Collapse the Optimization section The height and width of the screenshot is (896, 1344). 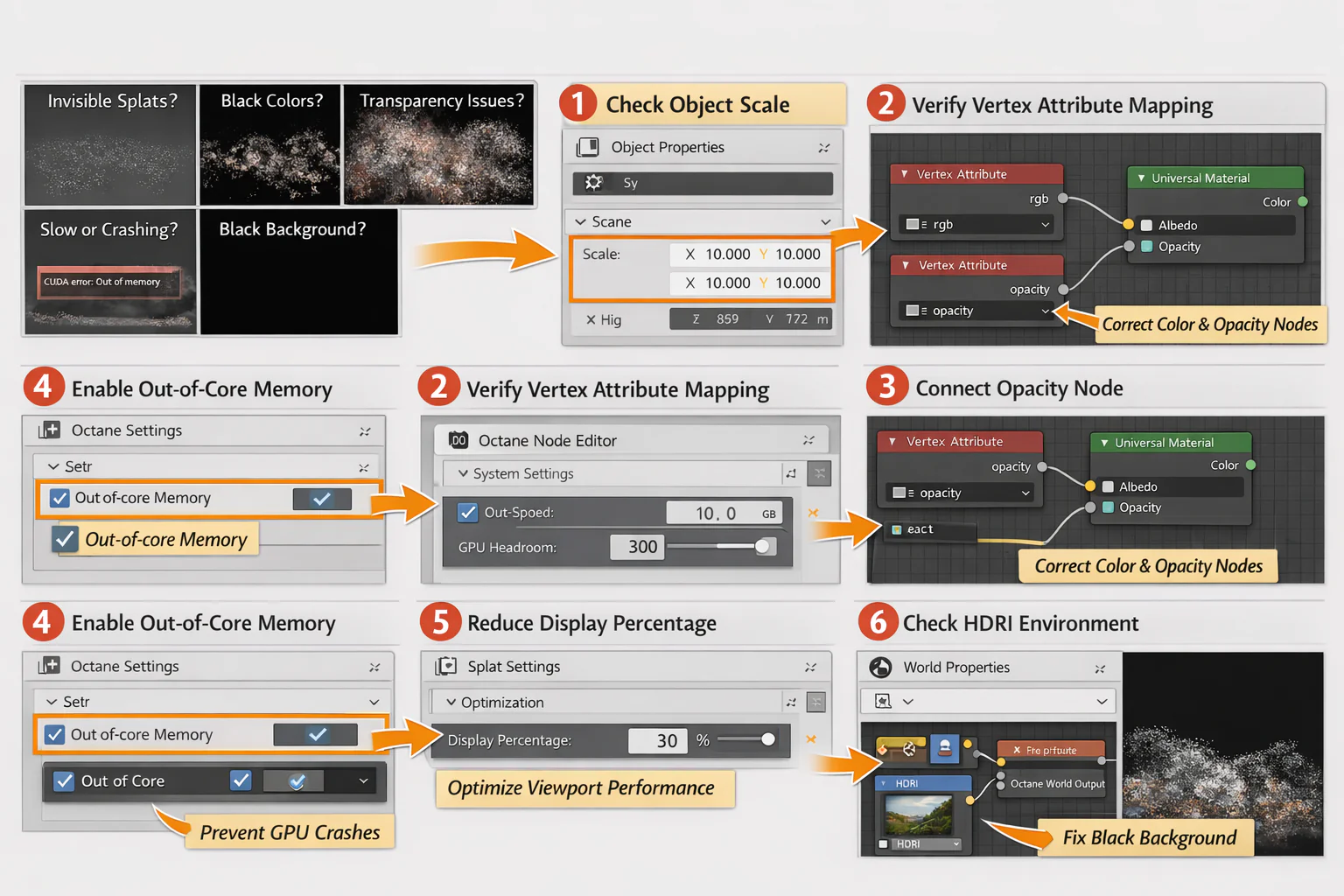451,702
